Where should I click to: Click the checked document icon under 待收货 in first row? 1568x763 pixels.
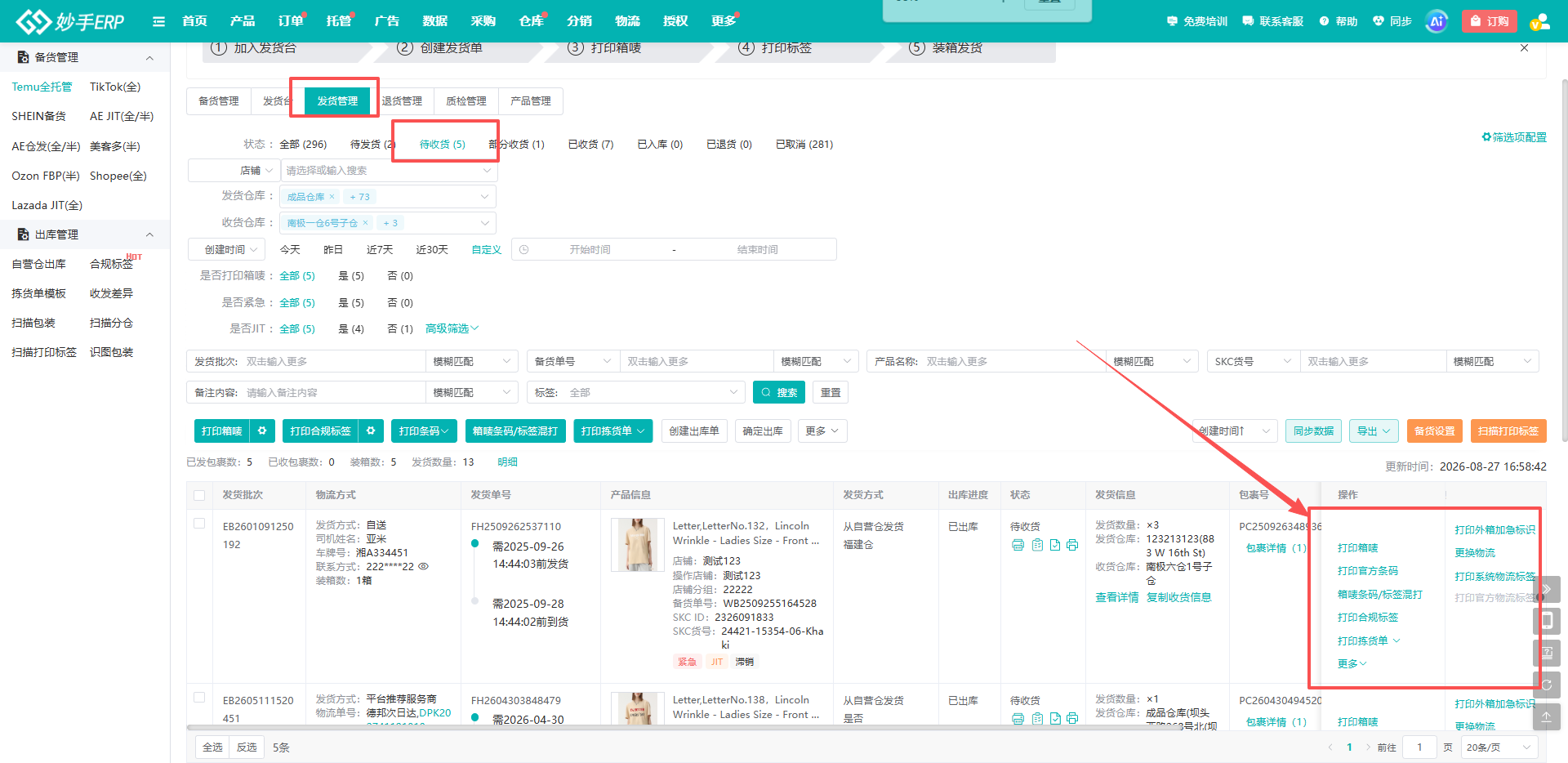point(1055,545)
